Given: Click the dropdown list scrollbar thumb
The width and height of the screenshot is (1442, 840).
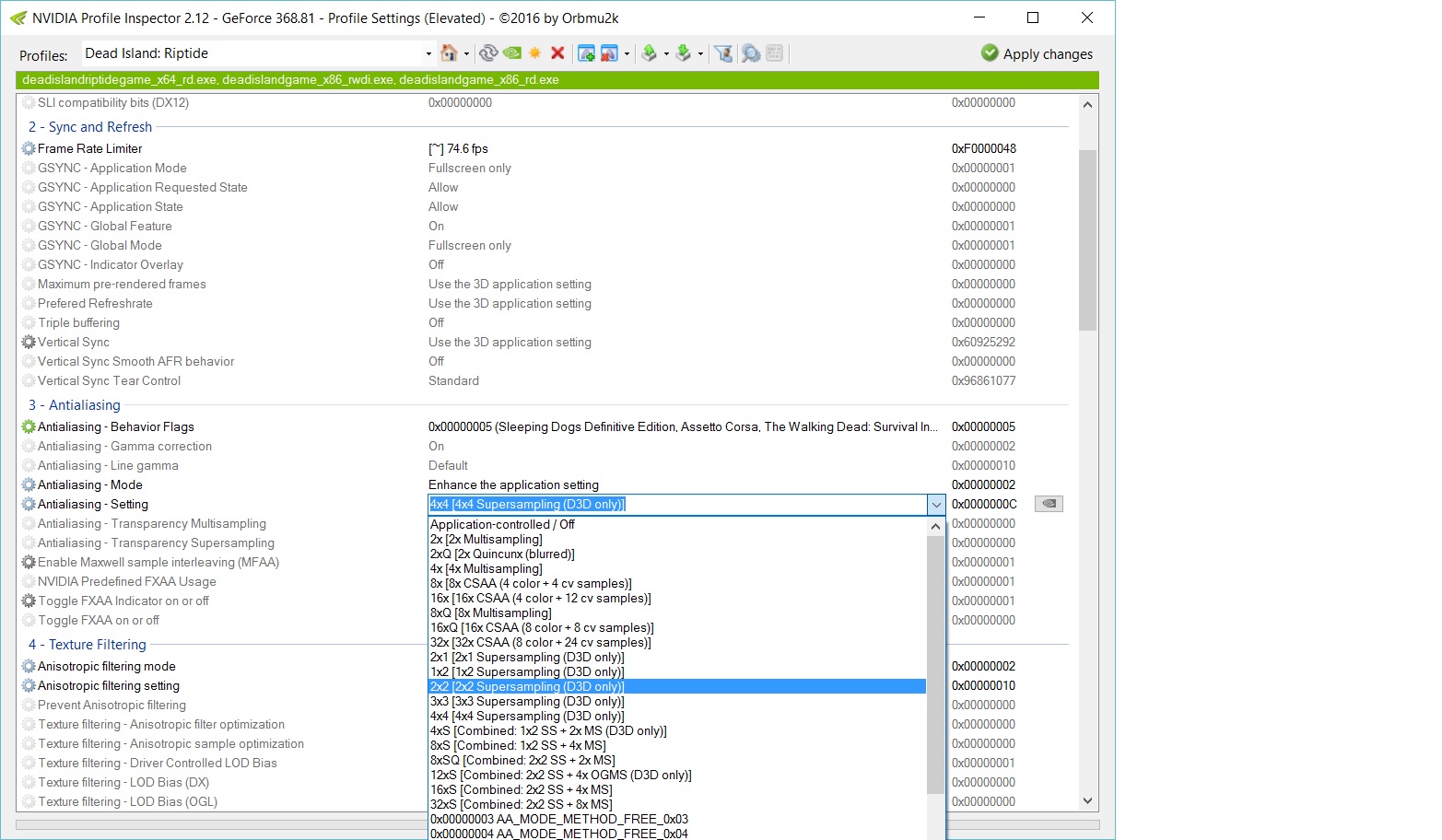Looking at the screenshot, I should coord(935,663).
